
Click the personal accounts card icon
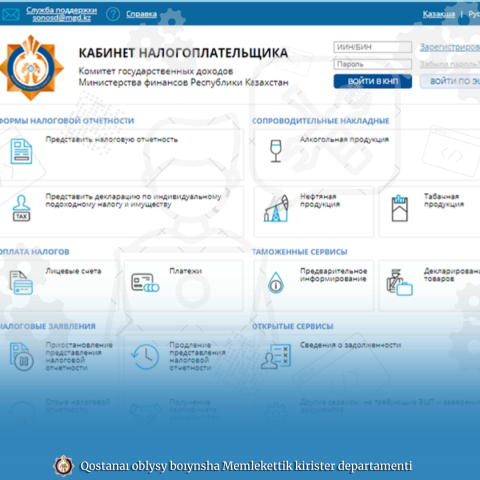[x=21, y=283]
